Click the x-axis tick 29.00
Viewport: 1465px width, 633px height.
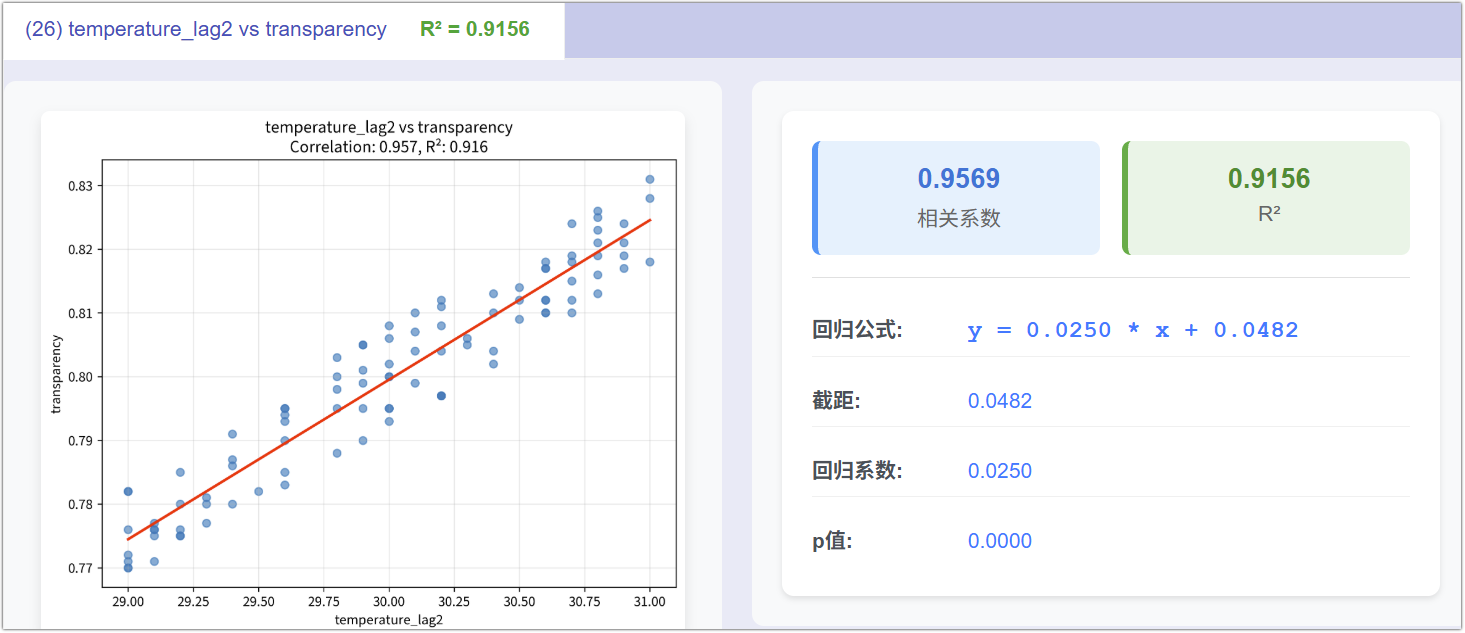(x=128, y=602)
